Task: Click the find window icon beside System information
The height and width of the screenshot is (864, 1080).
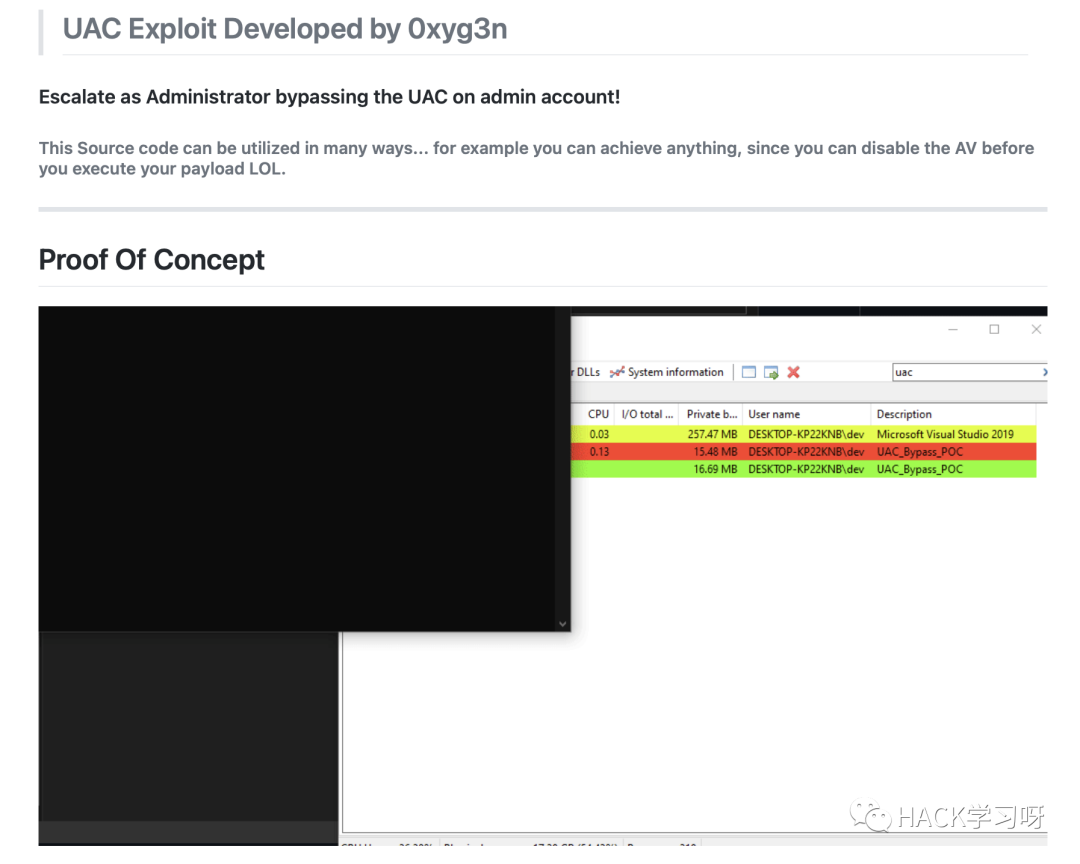Action: point(749,373)
